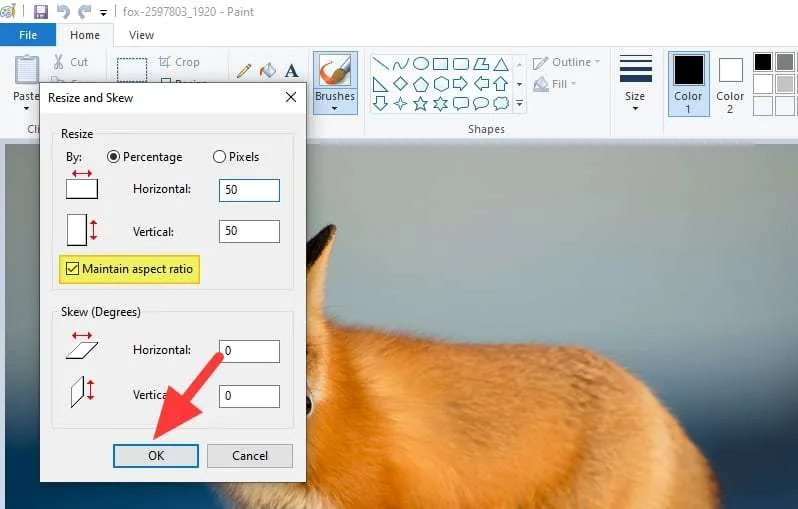Pick the Six-point star shape
The height and width of the screenshot is (509, 798).
pos(440,103)
